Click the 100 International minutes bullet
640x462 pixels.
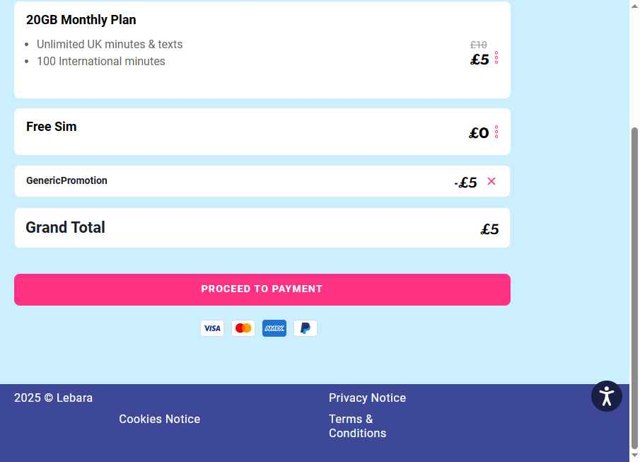101,62
